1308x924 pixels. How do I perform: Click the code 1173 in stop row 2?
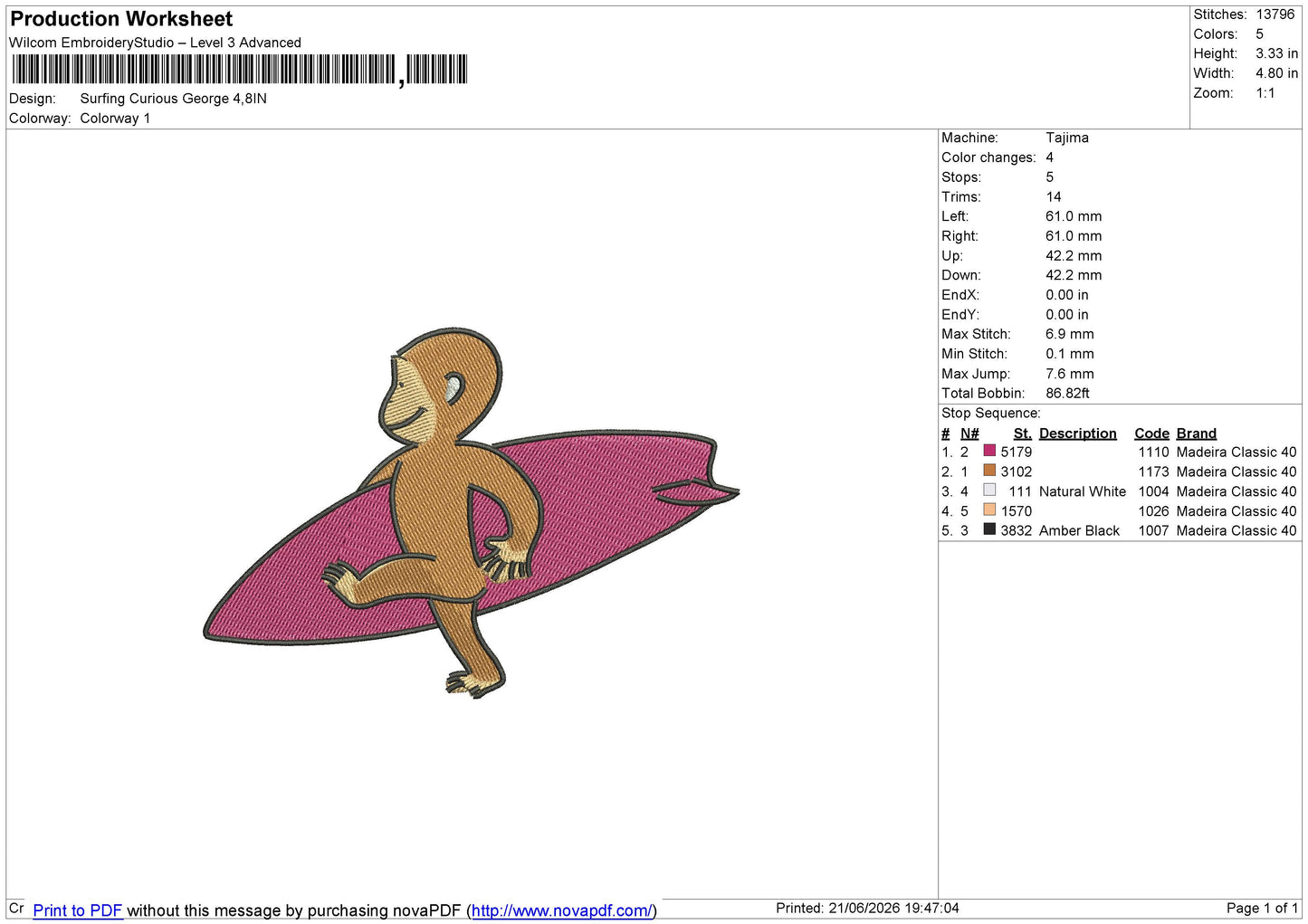1153,472
